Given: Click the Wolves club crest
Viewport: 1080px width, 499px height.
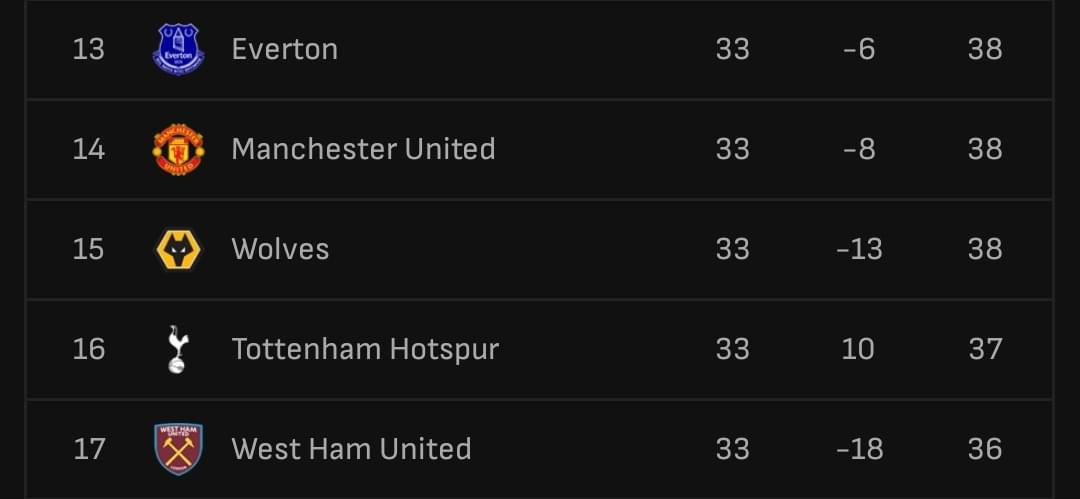Looking at the screenshot, I should 178,249.
